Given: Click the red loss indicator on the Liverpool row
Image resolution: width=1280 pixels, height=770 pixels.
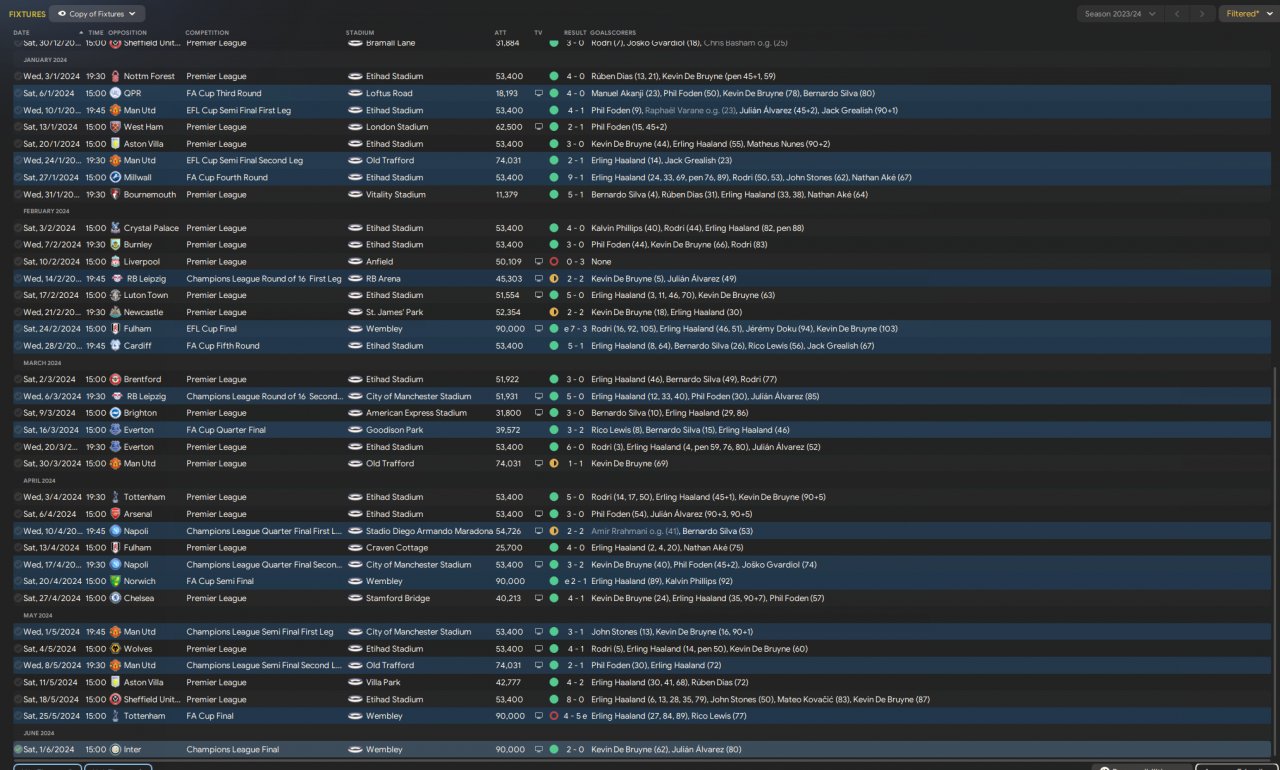Looking at the screenshot, I should (554, 262).
